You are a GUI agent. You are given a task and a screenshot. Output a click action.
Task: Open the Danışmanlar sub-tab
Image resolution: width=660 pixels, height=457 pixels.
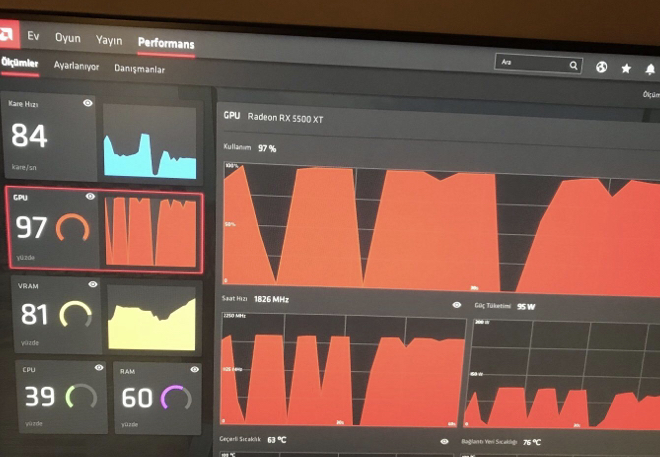pos(139,69)
